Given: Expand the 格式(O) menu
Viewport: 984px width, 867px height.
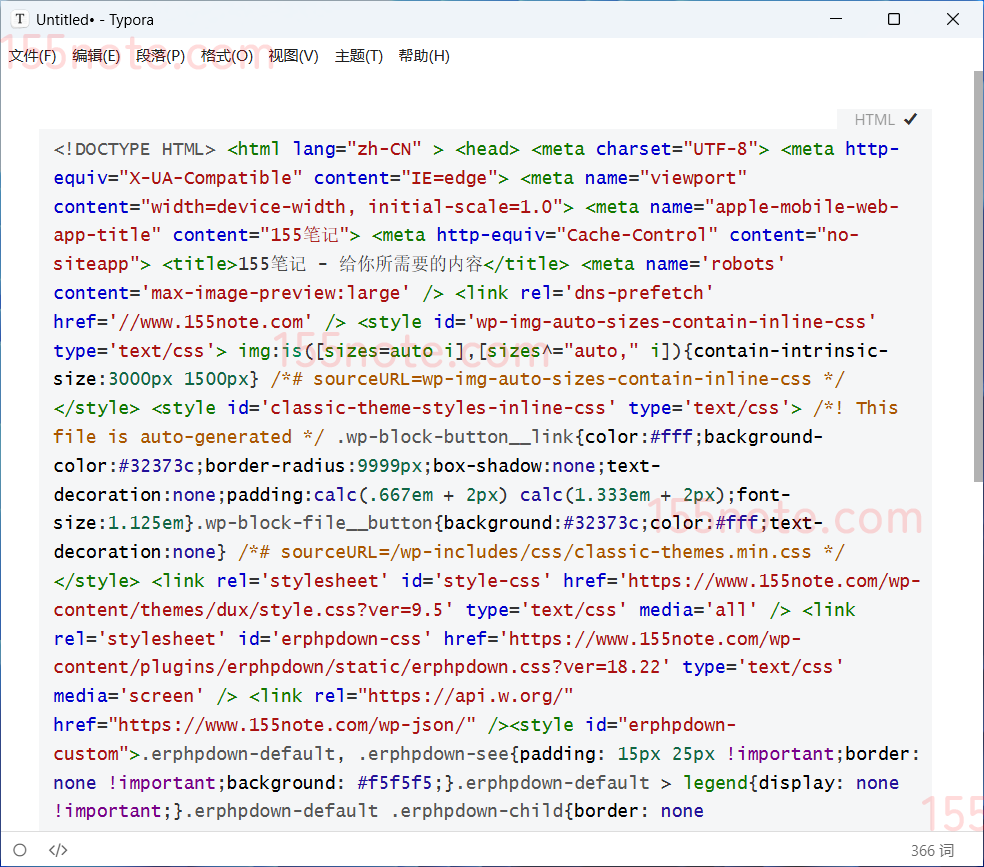Looking at the screenshot, I should pos(226,56).
